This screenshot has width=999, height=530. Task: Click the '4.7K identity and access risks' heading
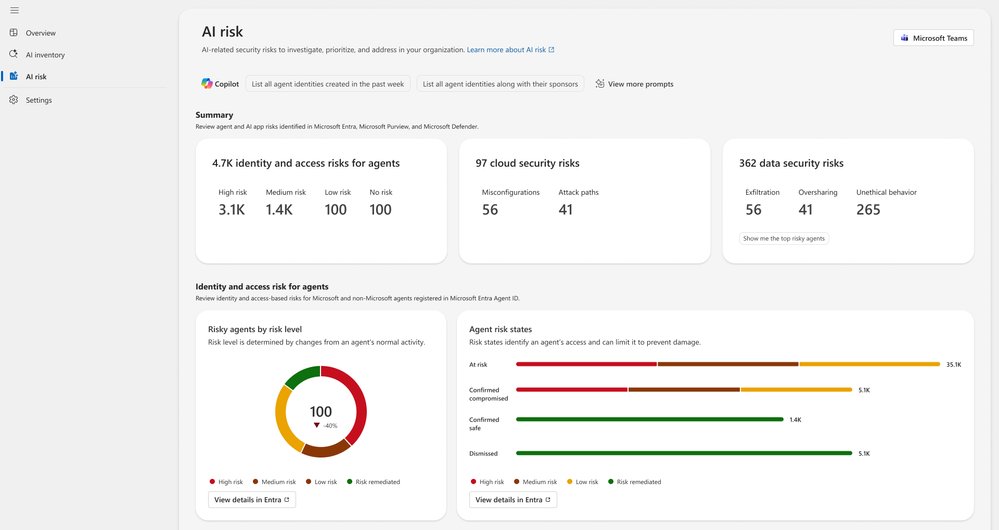(x=306, y=163)
